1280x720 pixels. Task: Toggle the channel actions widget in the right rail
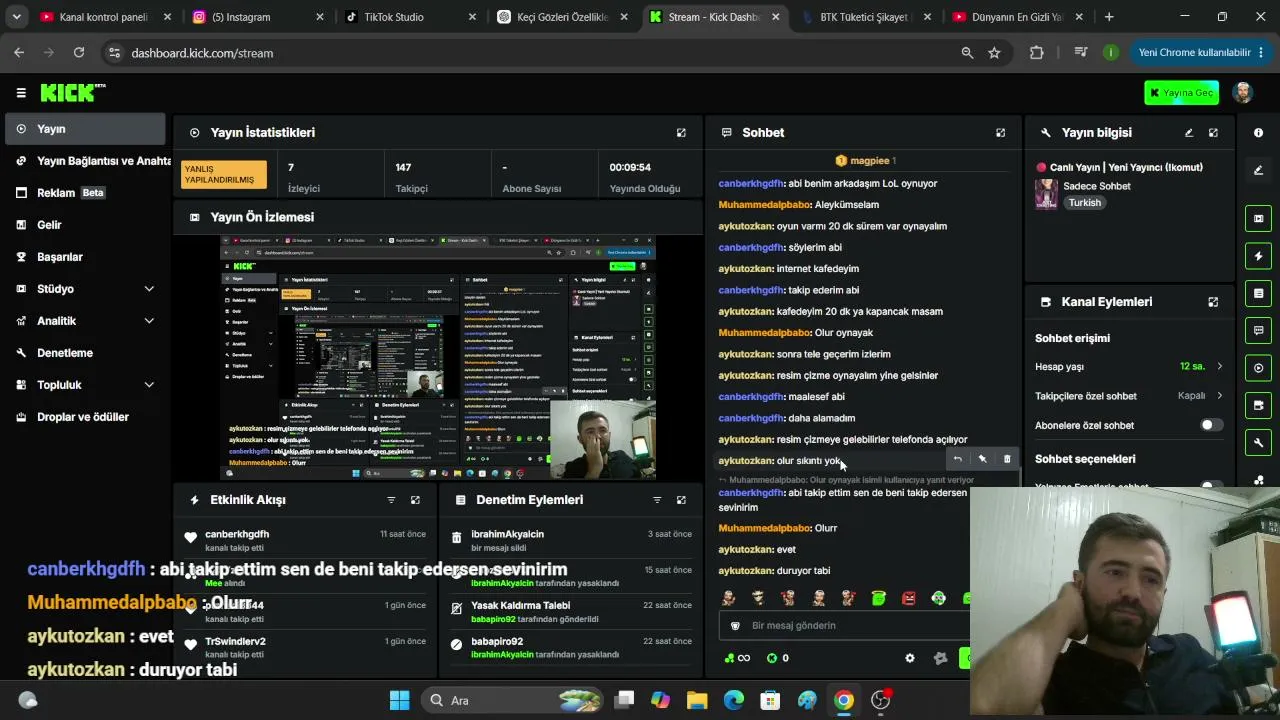pos(1258,405)
